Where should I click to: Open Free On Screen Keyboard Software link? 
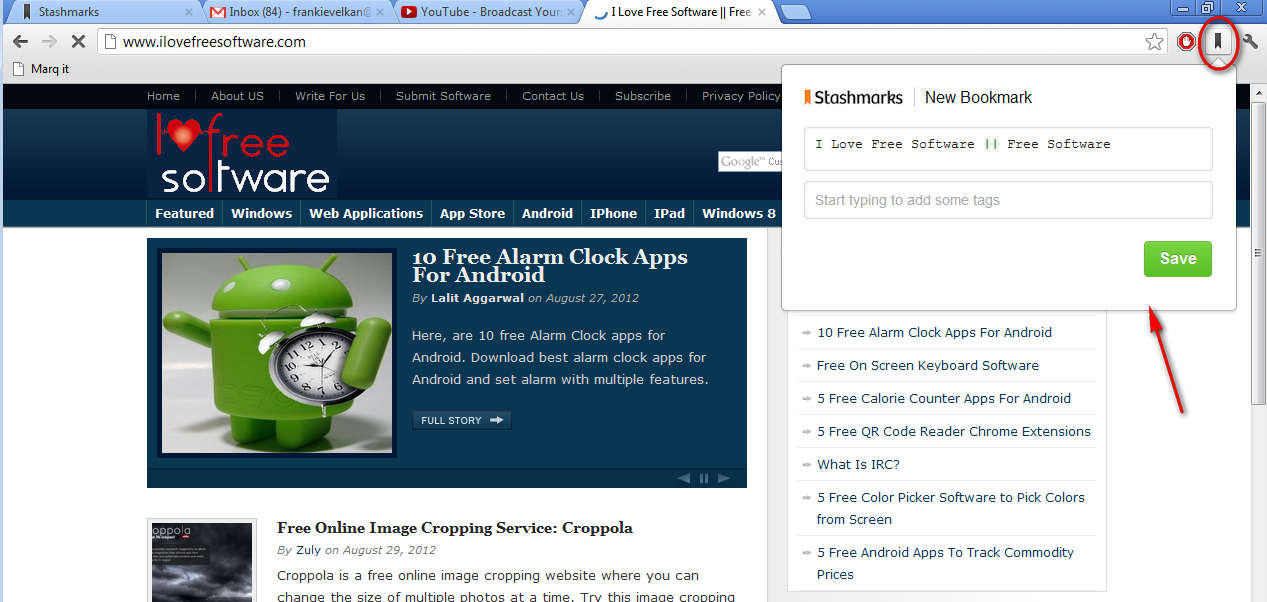point(928,365)
